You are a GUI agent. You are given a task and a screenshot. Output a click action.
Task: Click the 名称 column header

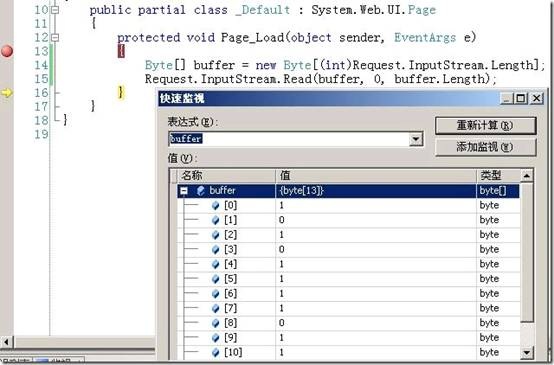(226, 176)
